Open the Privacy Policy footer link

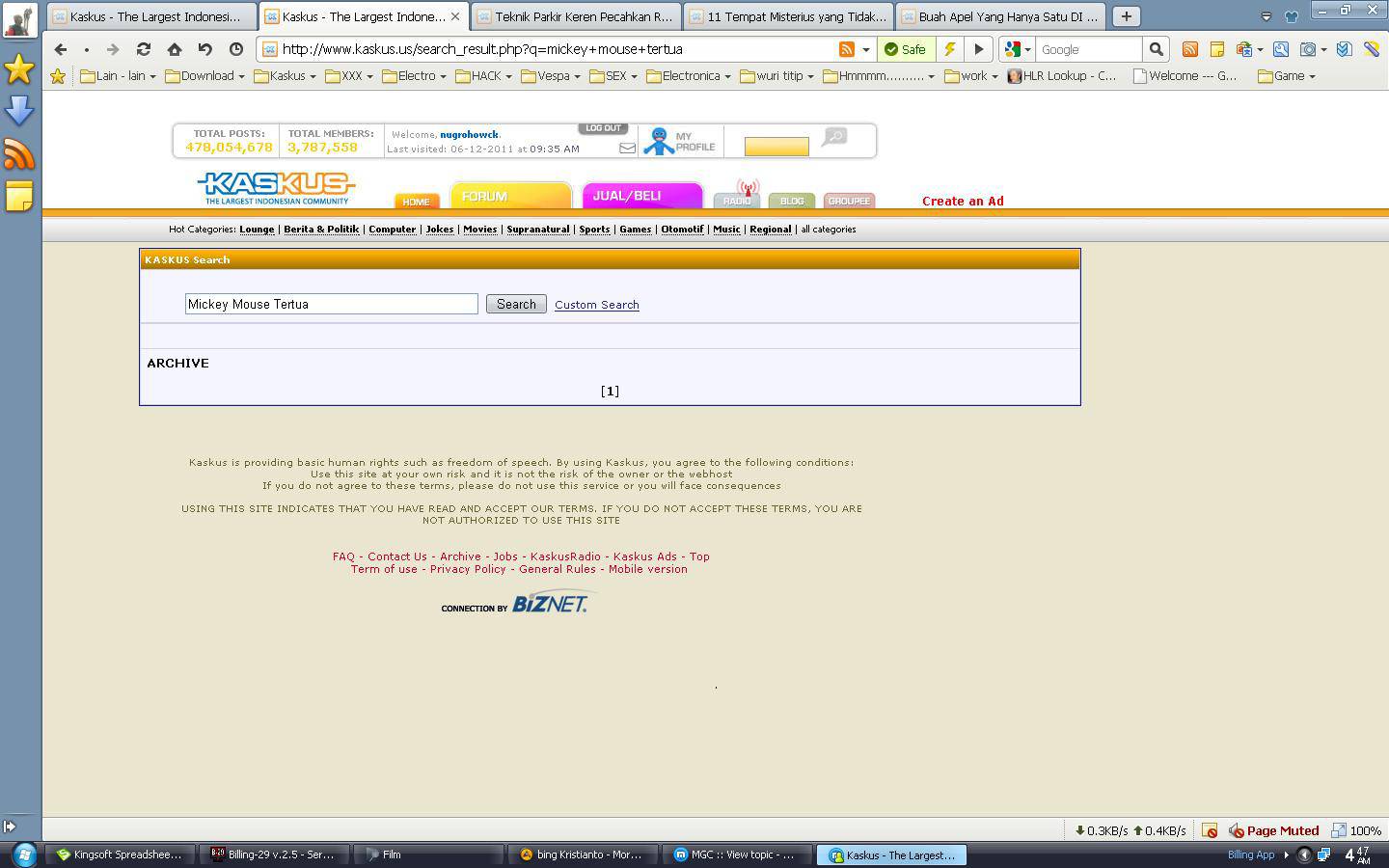point(468,569)
